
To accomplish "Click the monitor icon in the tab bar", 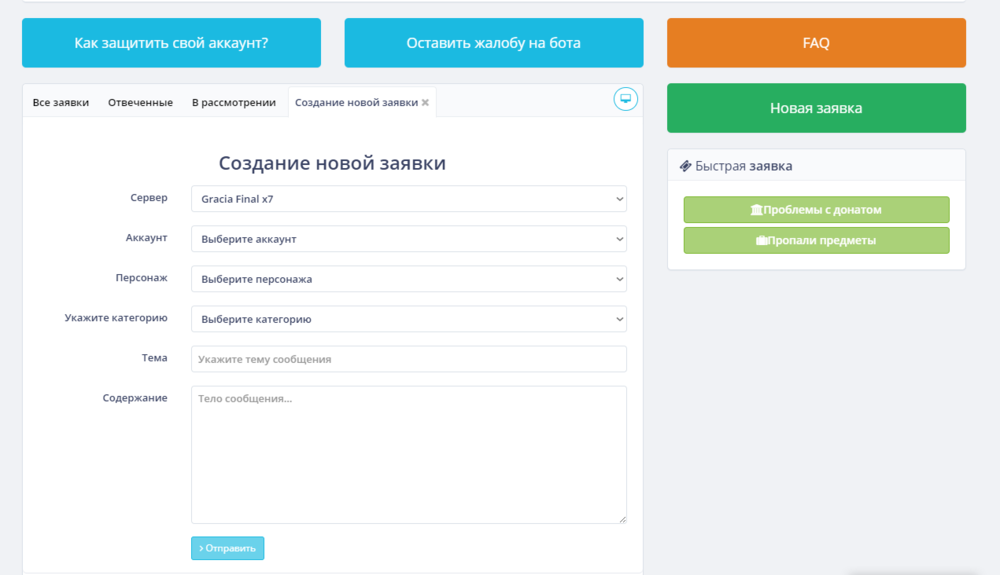I will tap(625, 99).
